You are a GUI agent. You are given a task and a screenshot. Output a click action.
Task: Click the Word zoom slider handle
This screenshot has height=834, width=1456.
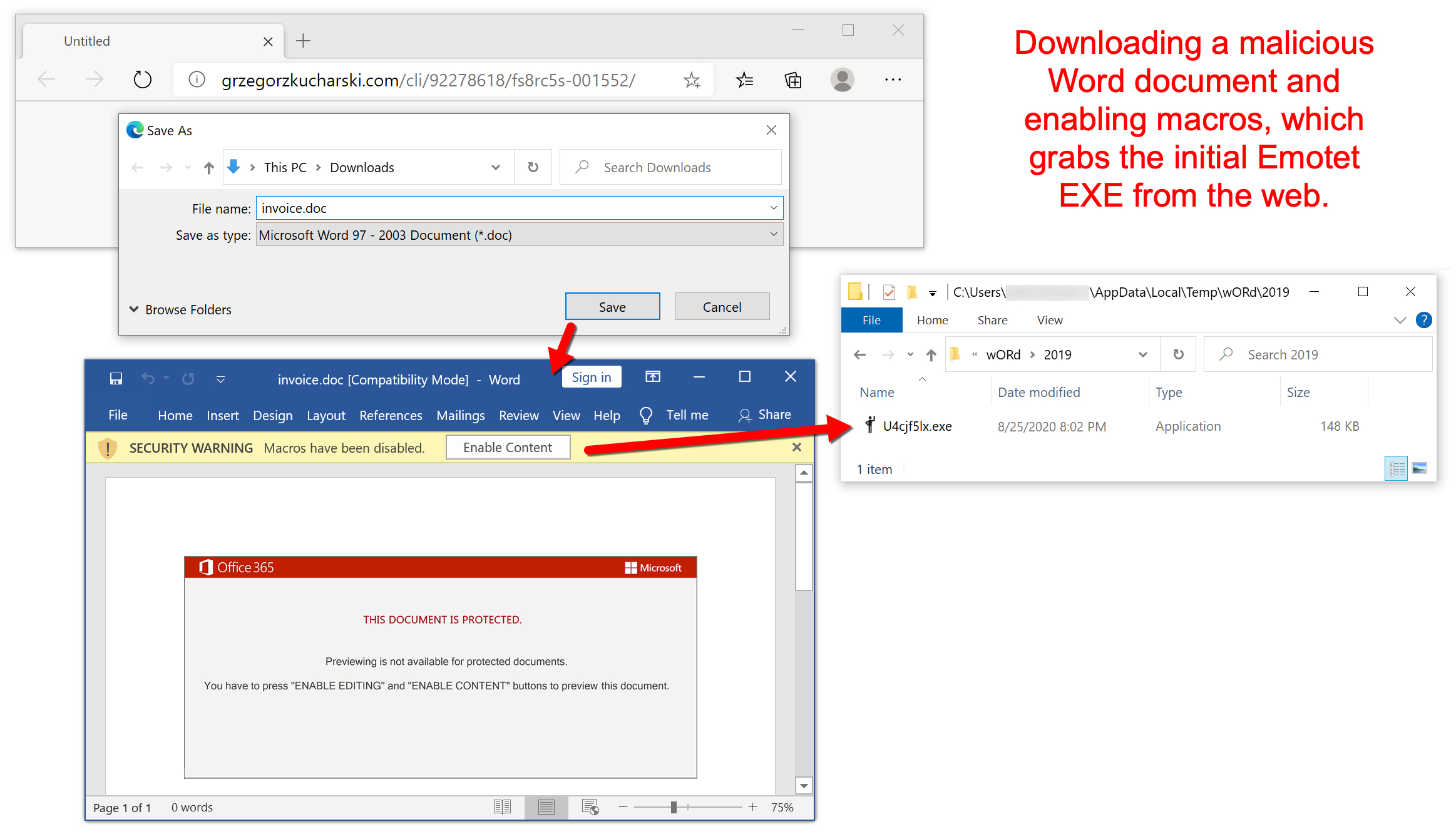pos(674,807)
